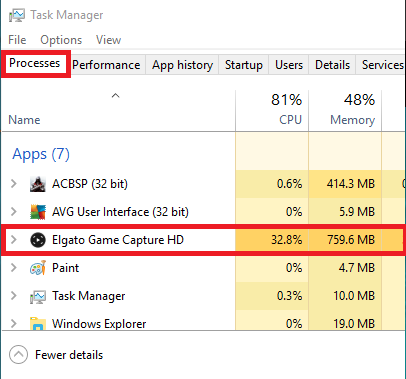This screenshot has height=379, width=406.
Task: Switch to the Startup tab
Action: (x=244, y=65)
